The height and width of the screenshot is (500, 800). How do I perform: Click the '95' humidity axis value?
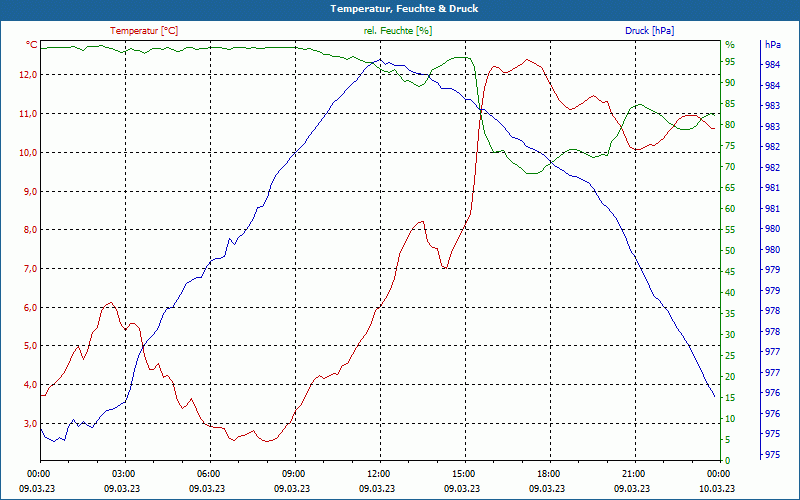730,62
